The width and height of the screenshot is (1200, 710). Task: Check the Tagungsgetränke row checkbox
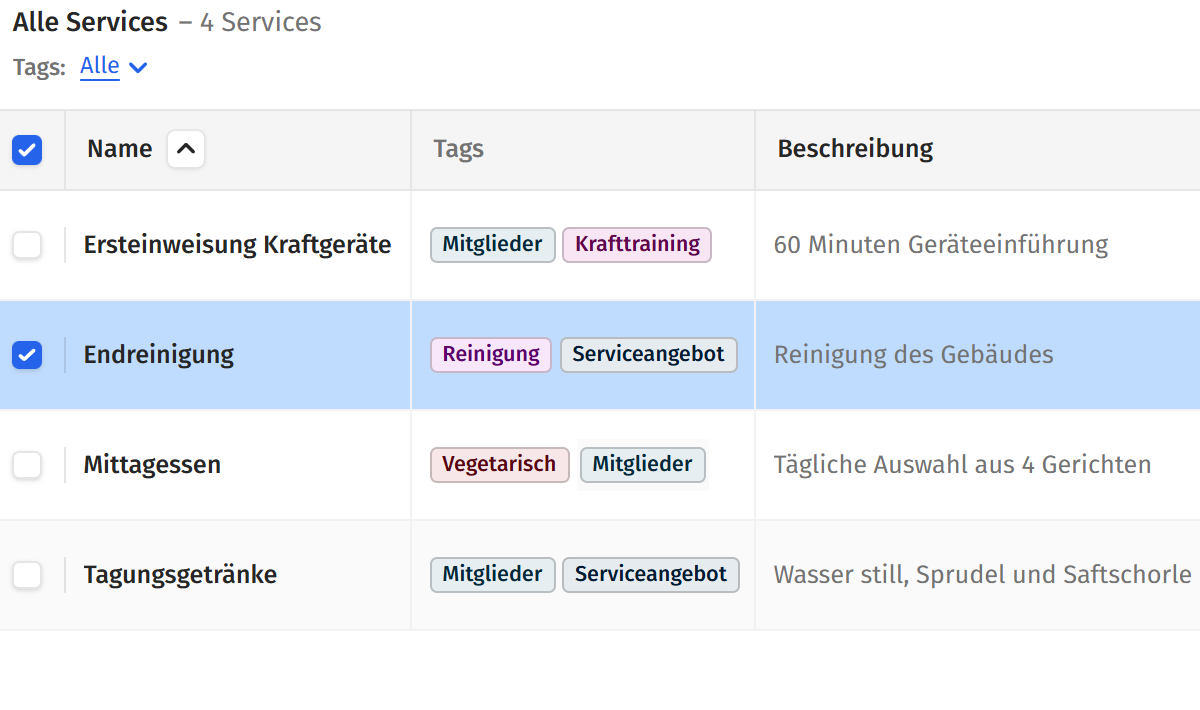[27, 574]
